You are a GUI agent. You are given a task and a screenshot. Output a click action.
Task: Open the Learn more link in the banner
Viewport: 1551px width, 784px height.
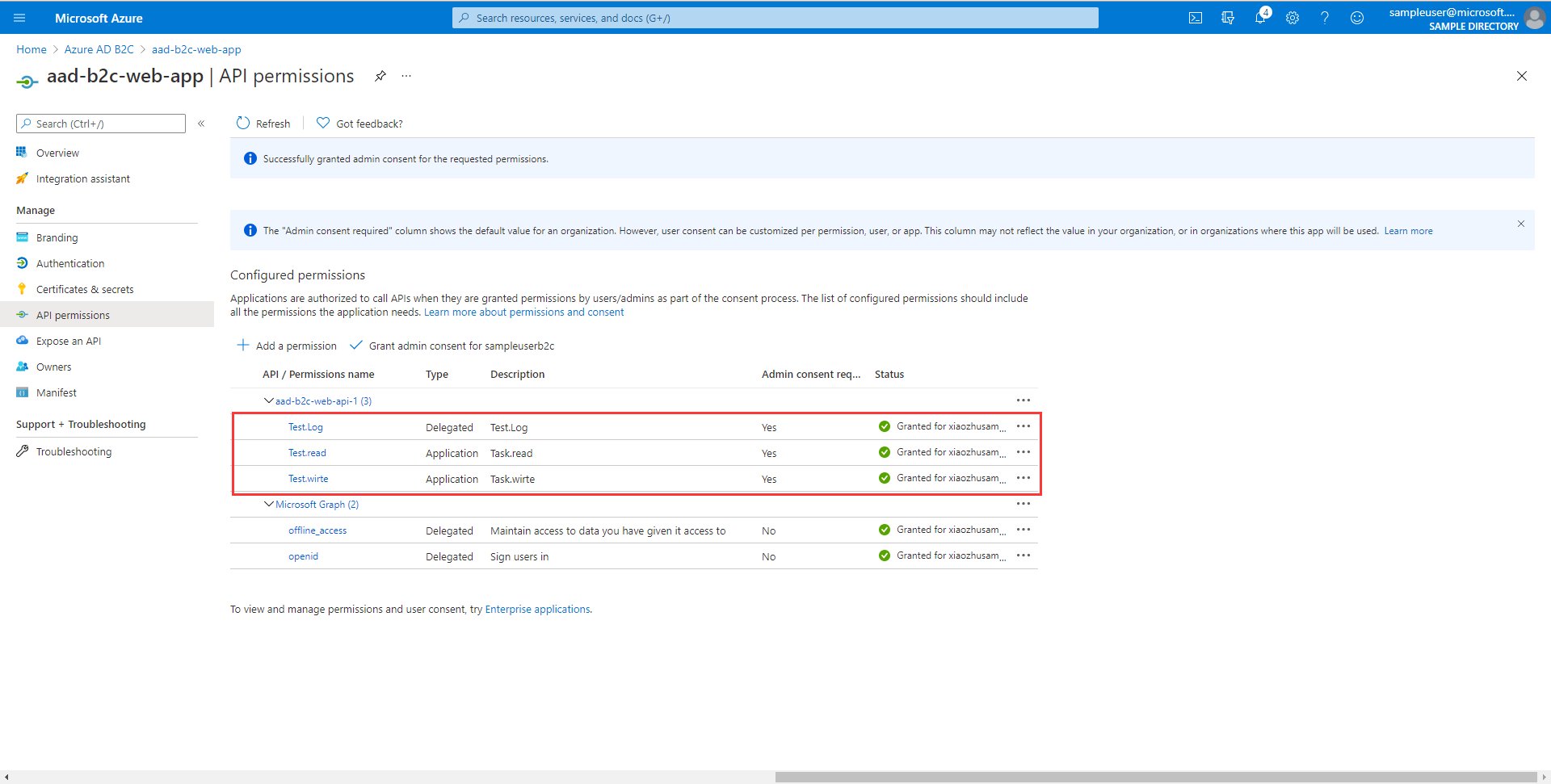[1408, 231]
